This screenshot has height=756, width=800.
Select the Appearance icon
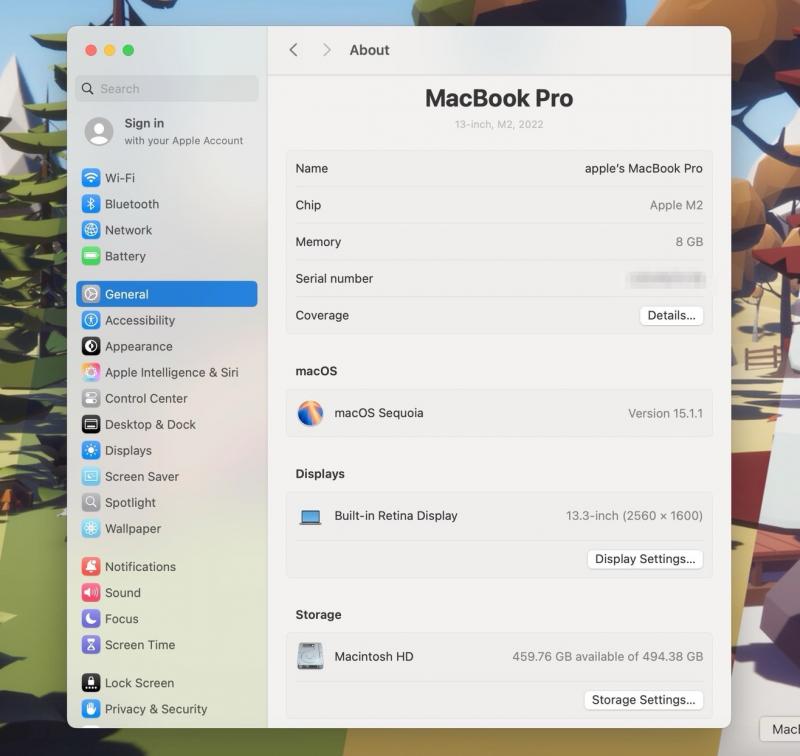(x=91, y=346)
